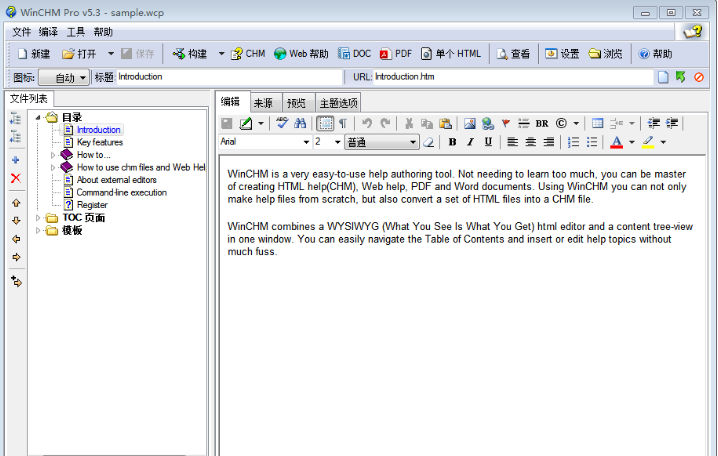
Task: Click the help book icon at menu bar right
Action: (x=692, y=32)
